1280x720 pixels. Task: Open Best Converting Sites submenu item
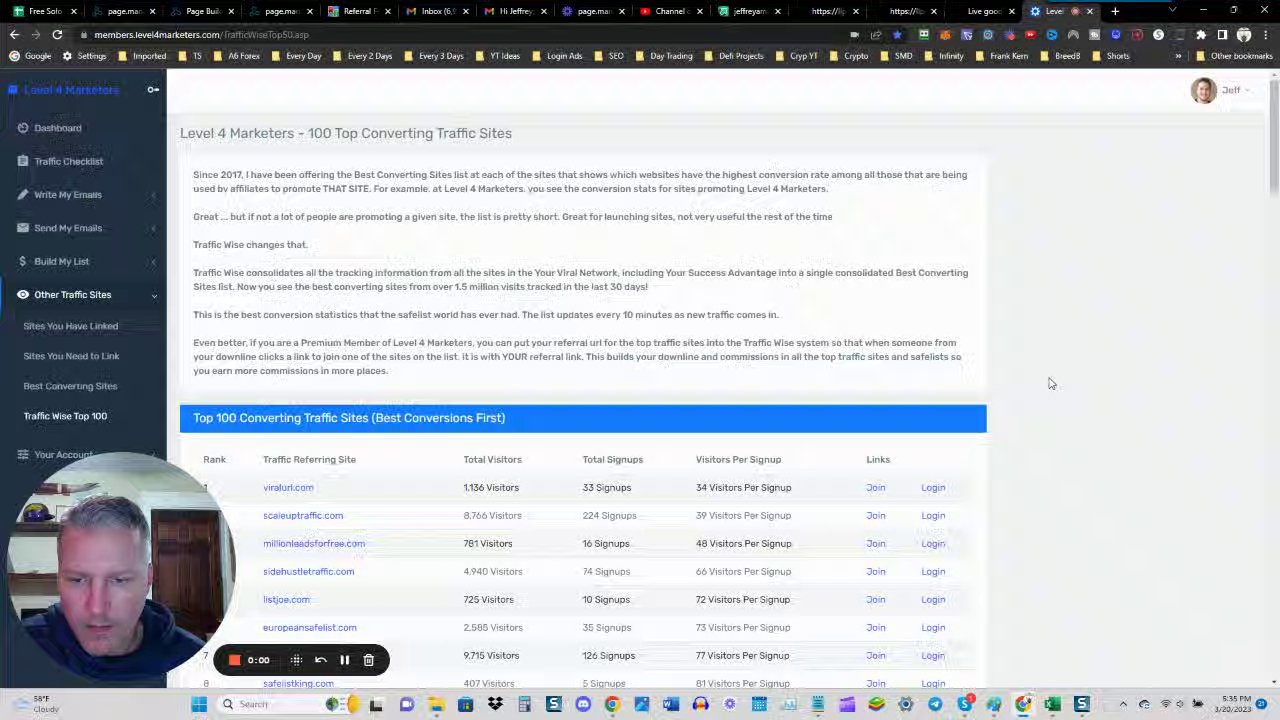pos(70,386)
